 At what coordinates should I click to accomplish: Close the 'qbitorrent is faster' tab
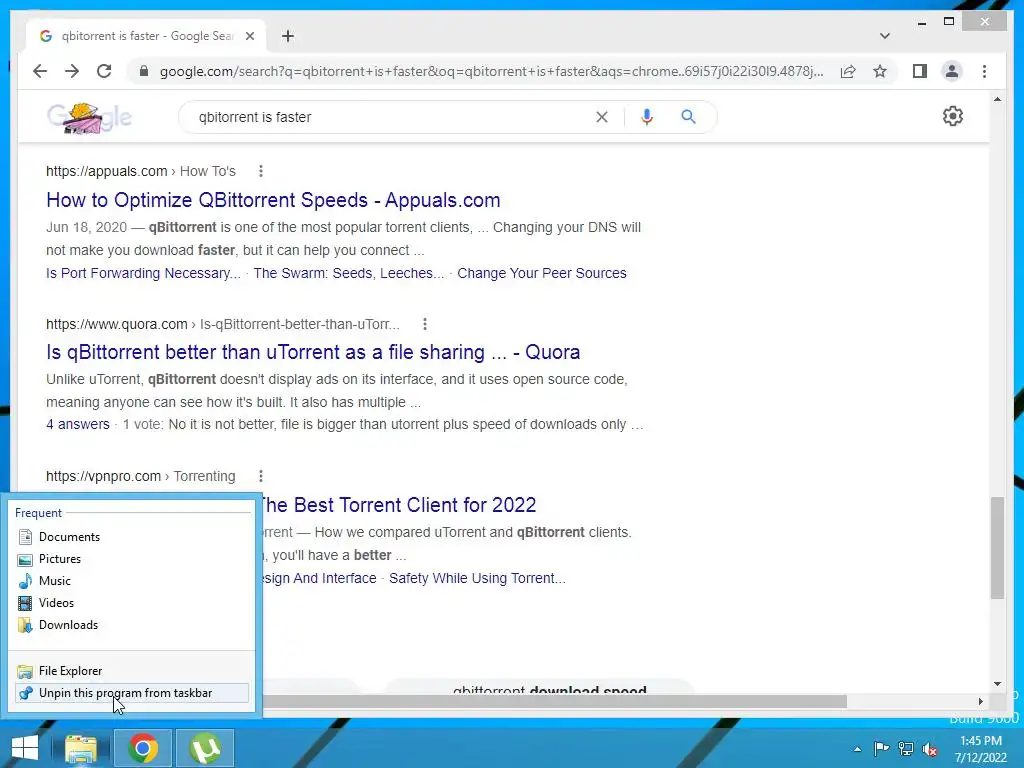pos(249,36)
